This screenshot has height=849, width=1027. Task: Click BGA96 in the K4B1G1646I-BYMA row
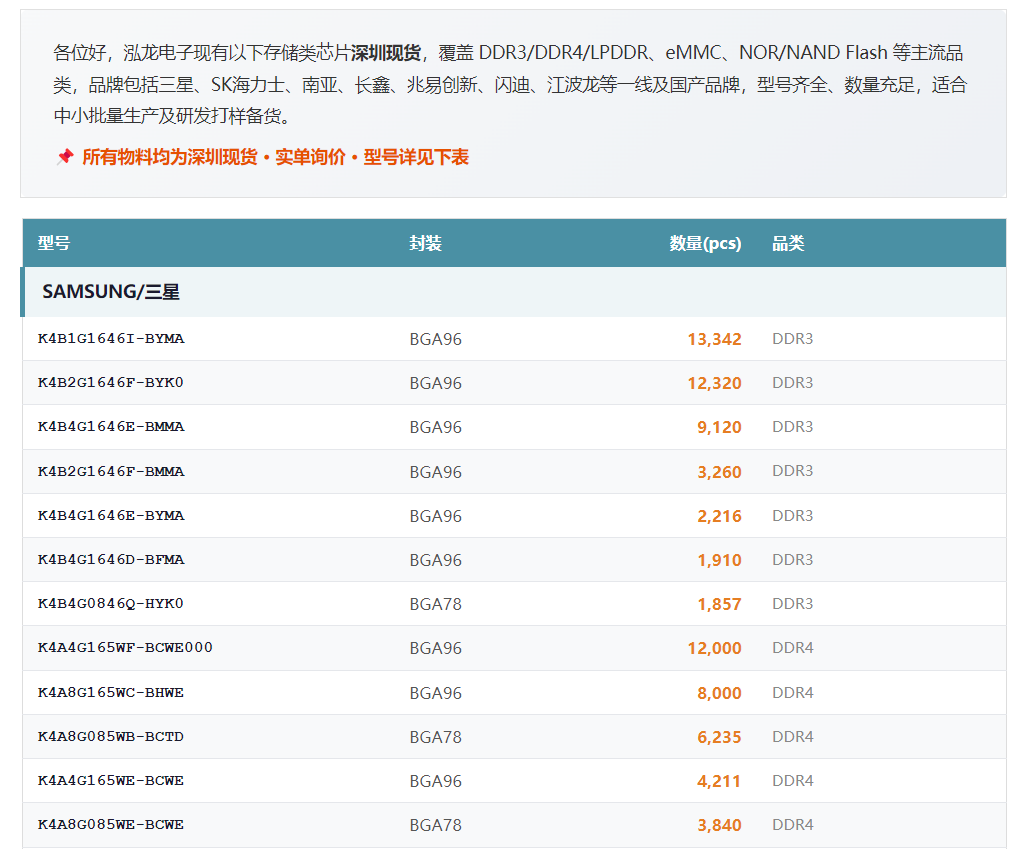point(436,339)
